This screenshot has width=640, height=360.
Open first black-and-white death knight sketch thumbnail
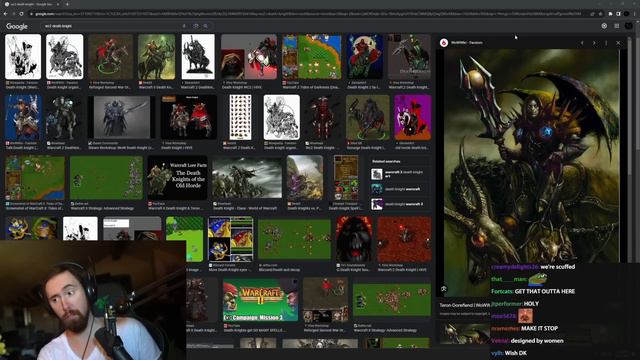(x=23, y=57)
